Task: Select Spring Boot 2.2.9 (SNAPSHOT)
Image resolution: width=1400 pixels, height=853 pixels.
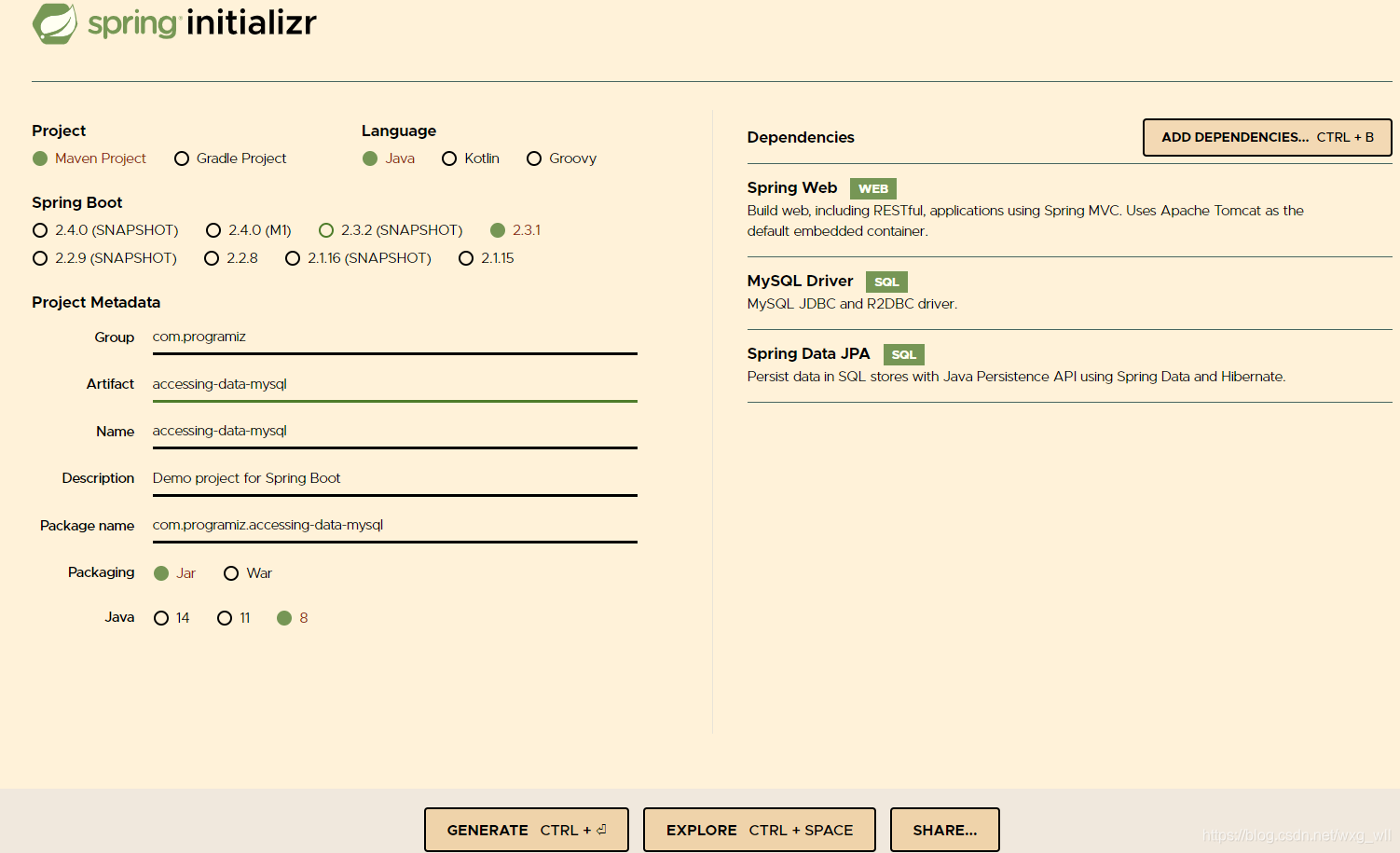Action: (40, 258)
